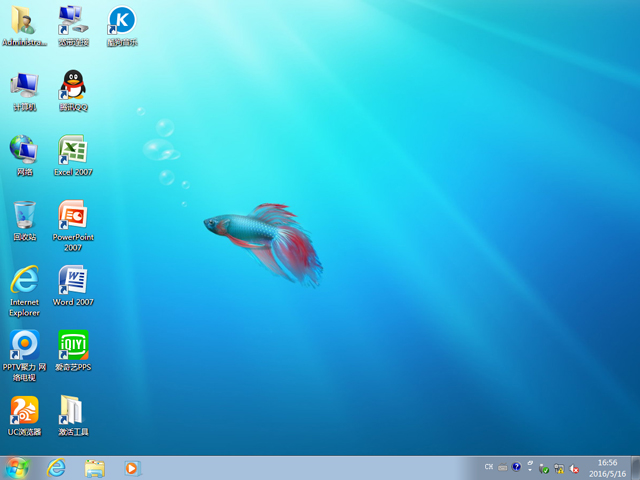
Task: Launch Windows Media Player from the taskbar
Action: pos(133,468)
